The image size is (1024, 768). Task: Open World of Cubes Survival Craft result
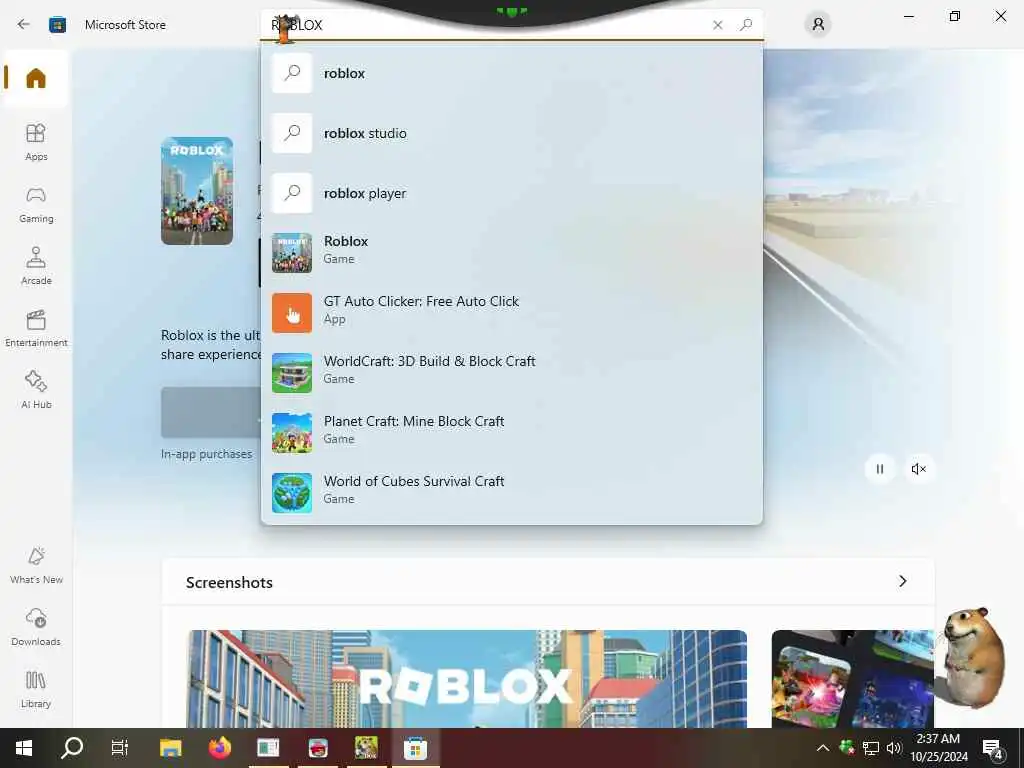511,493
